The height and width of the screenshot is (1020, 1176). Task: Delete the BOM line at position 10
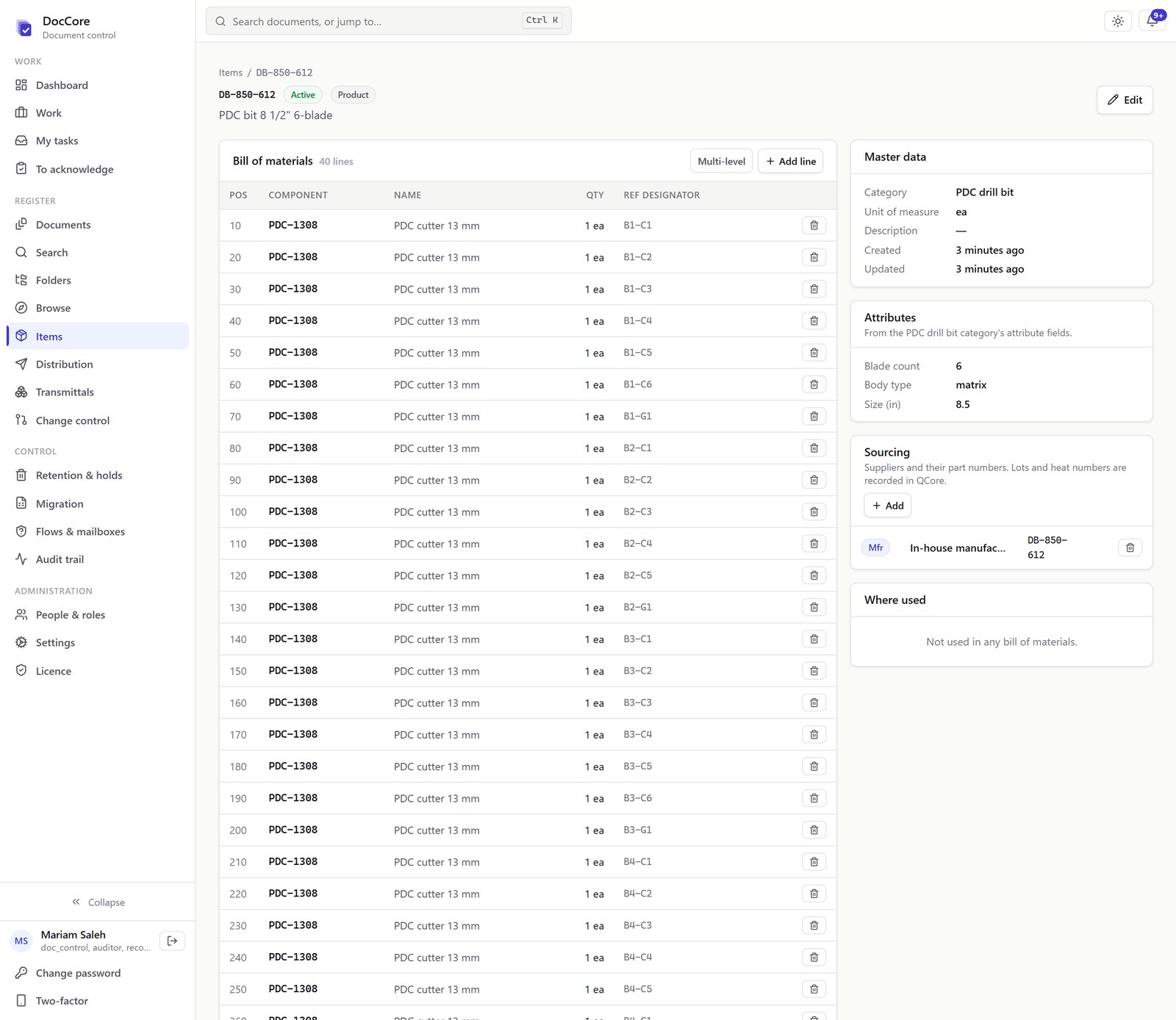(814, 226)
